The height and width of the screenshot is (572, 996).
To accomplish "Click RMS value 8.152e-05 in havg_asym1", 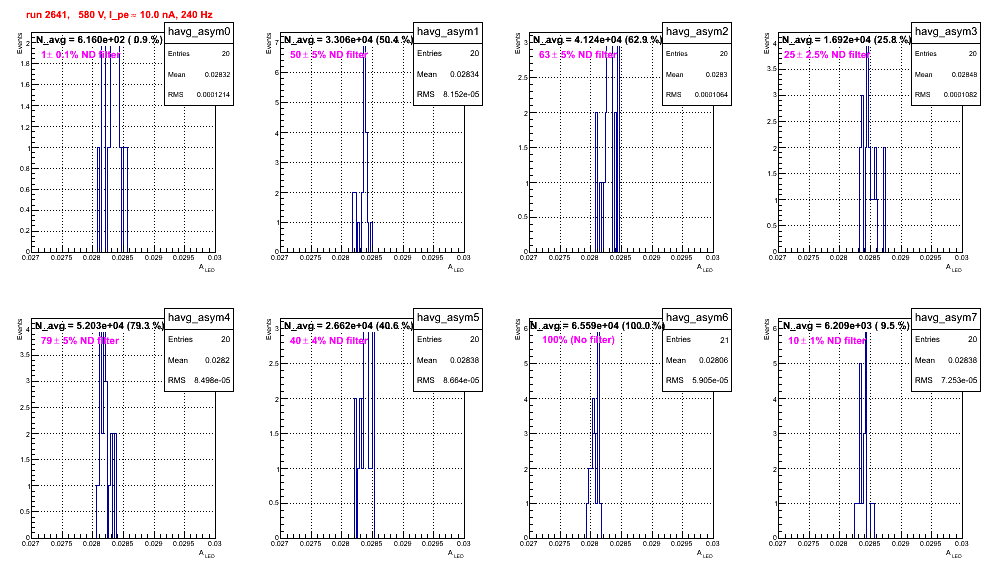I will pos(462,95).
